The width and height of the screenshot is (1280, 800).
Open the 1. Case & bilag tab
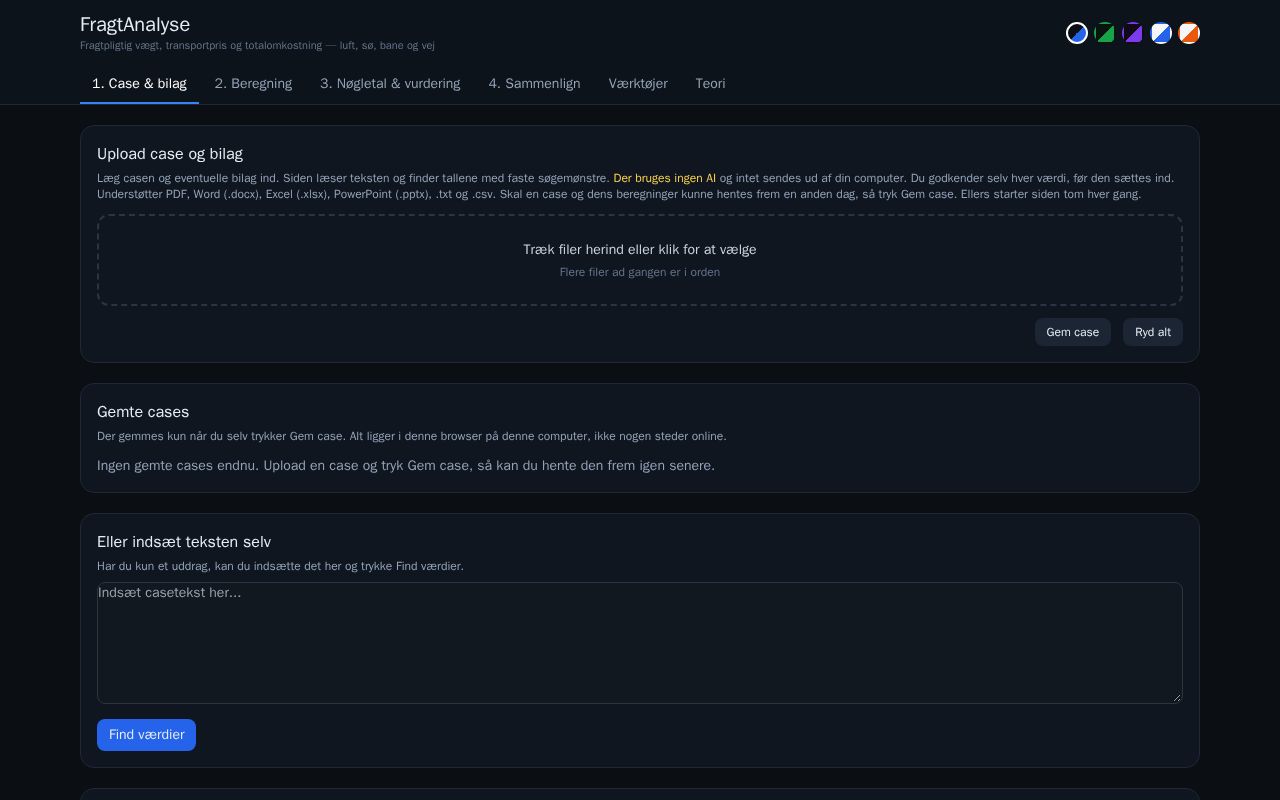(139, 84)
